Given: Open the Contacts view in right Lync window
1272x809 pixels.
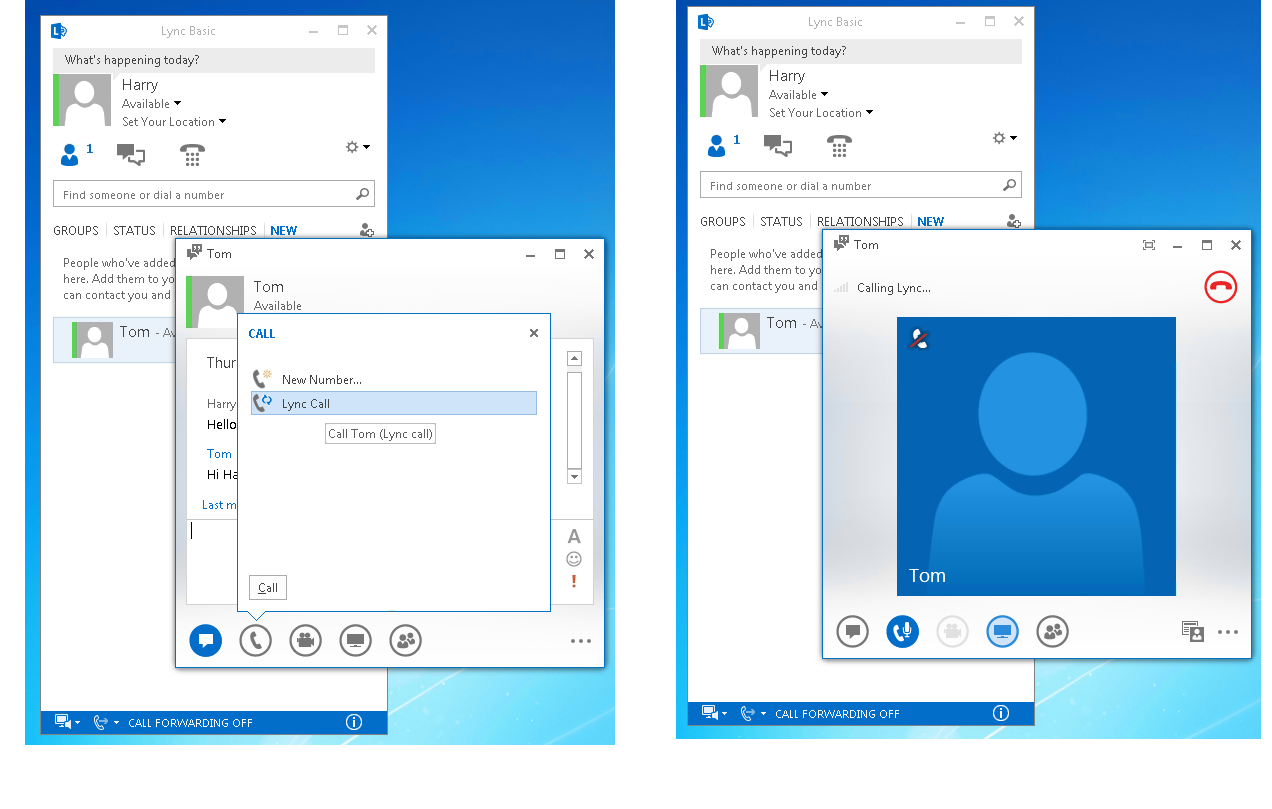Looking at the screenshot, I should pos(717,146).
